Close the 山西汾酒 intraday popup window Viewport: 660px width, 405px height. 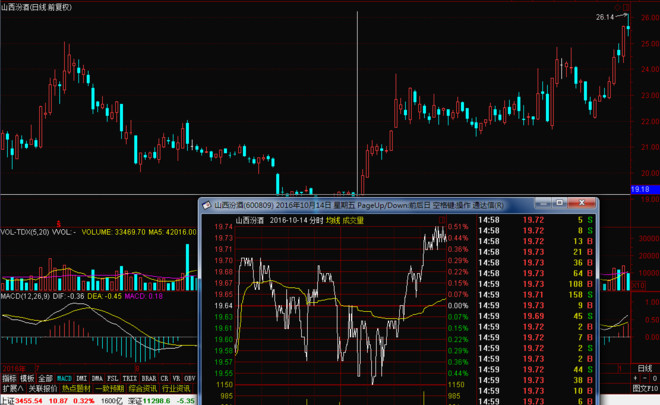point(581,203)
